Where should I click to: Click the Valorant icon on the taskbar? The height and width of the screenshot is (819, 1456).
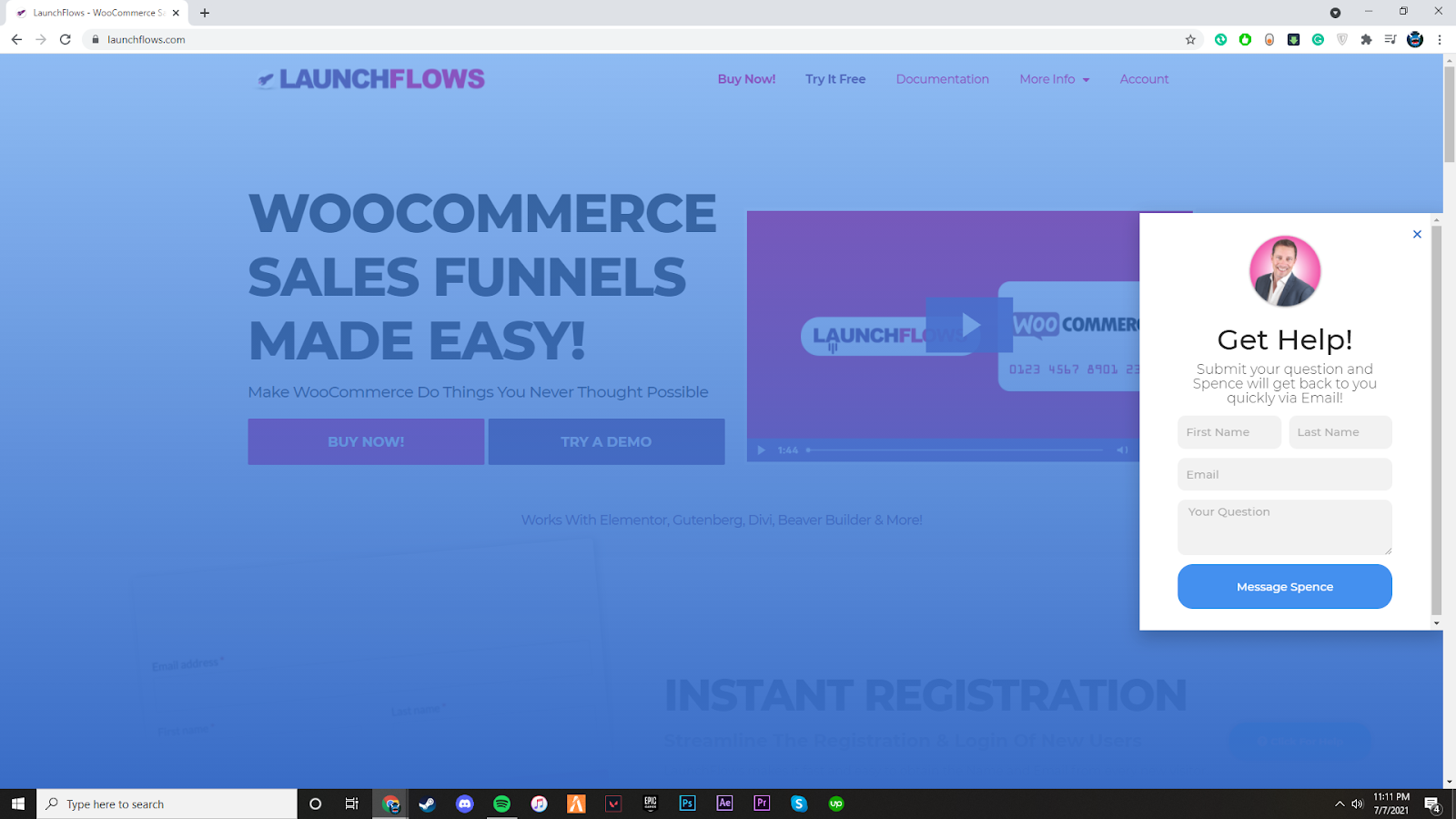[613, 804]
